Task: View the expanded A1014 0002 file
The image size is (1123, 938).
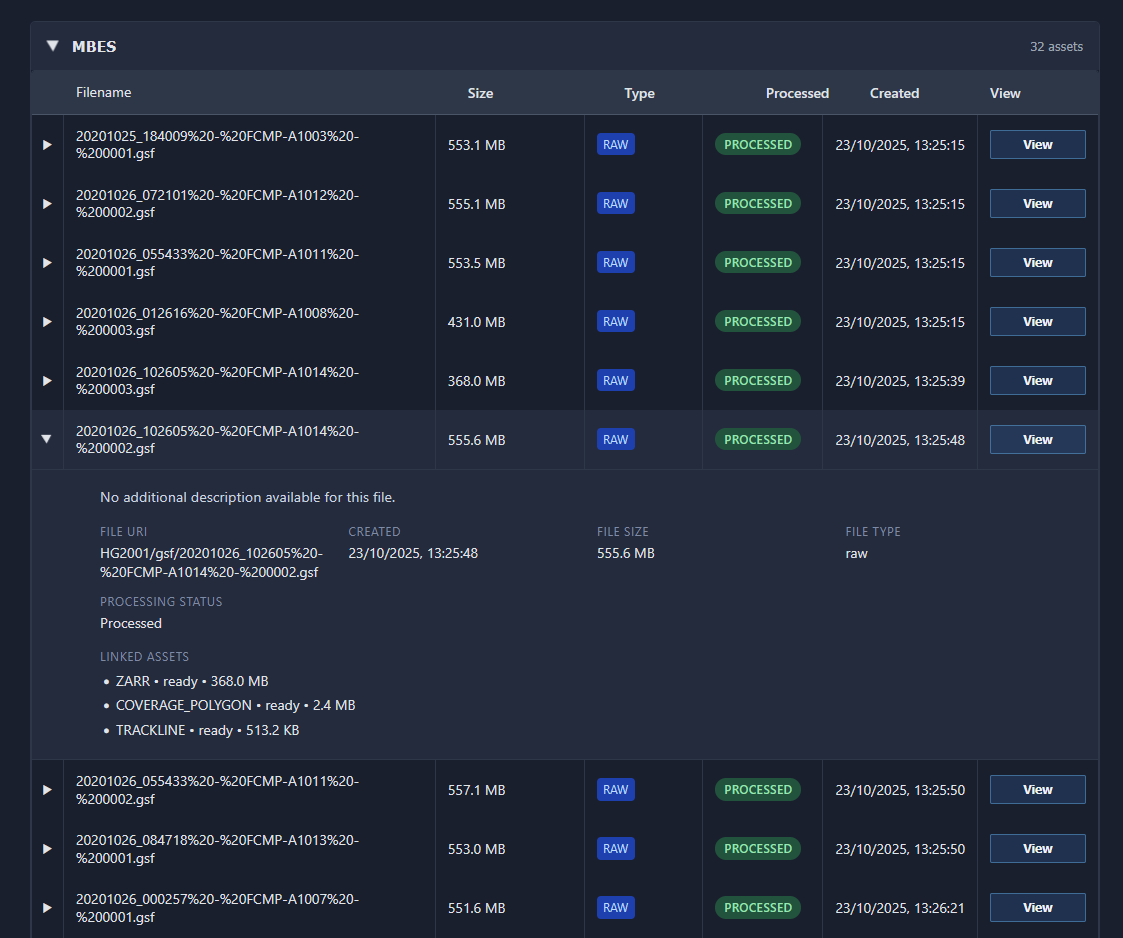Action: (x=1037, y=439)
